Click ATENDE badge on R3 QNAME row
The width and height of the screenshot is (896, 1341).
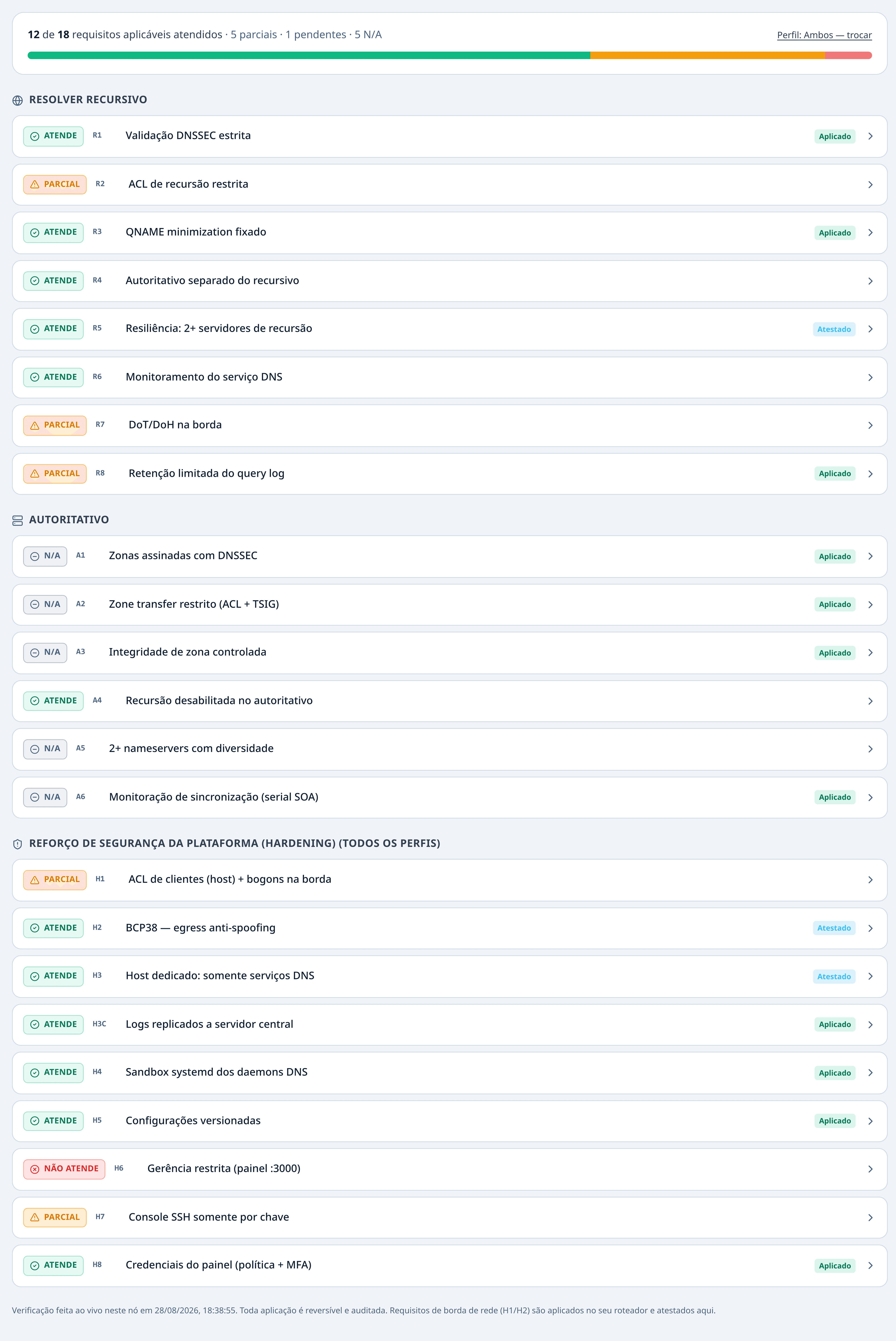pos(53,232)
